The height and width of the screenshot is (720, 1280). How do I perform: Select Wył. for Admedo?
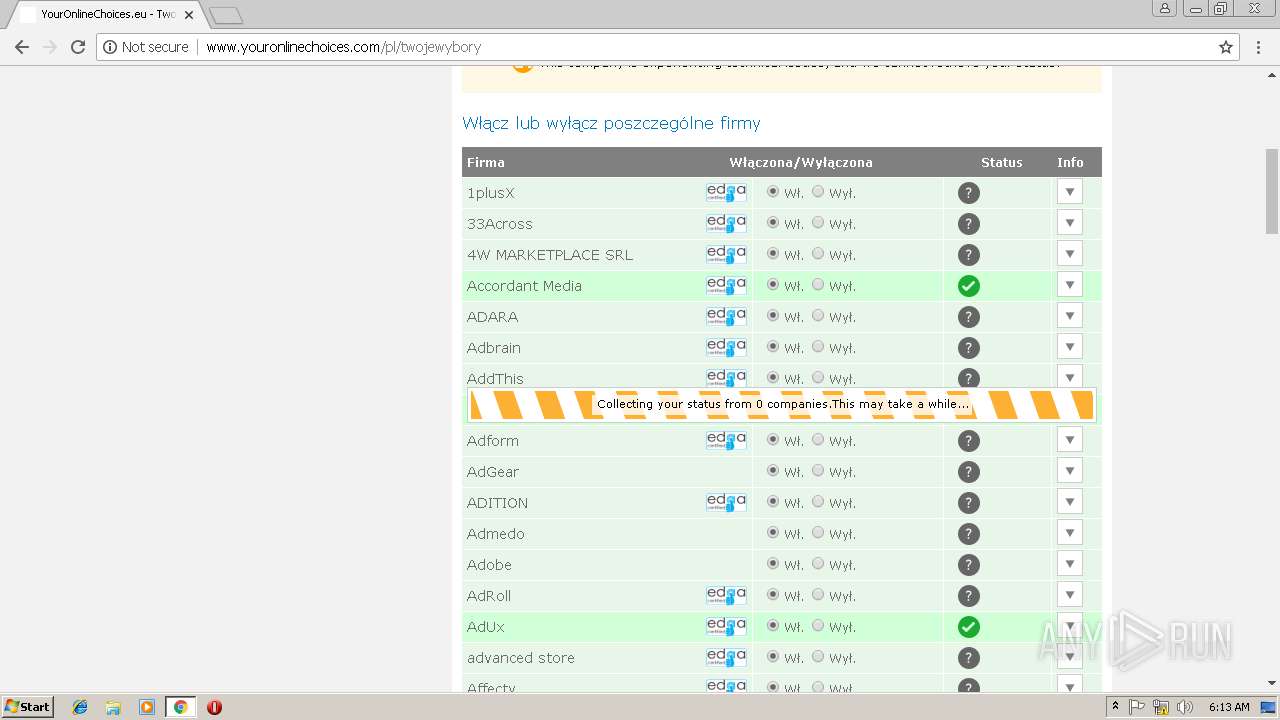coord(818,533)
